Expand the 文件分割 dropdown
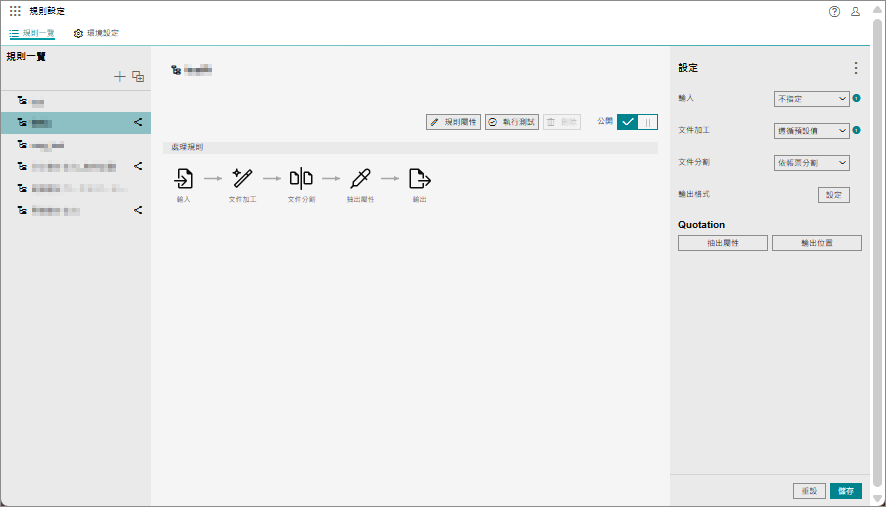Image resolution: width=886 pixels, height=507 pixels. pos(812,163)
